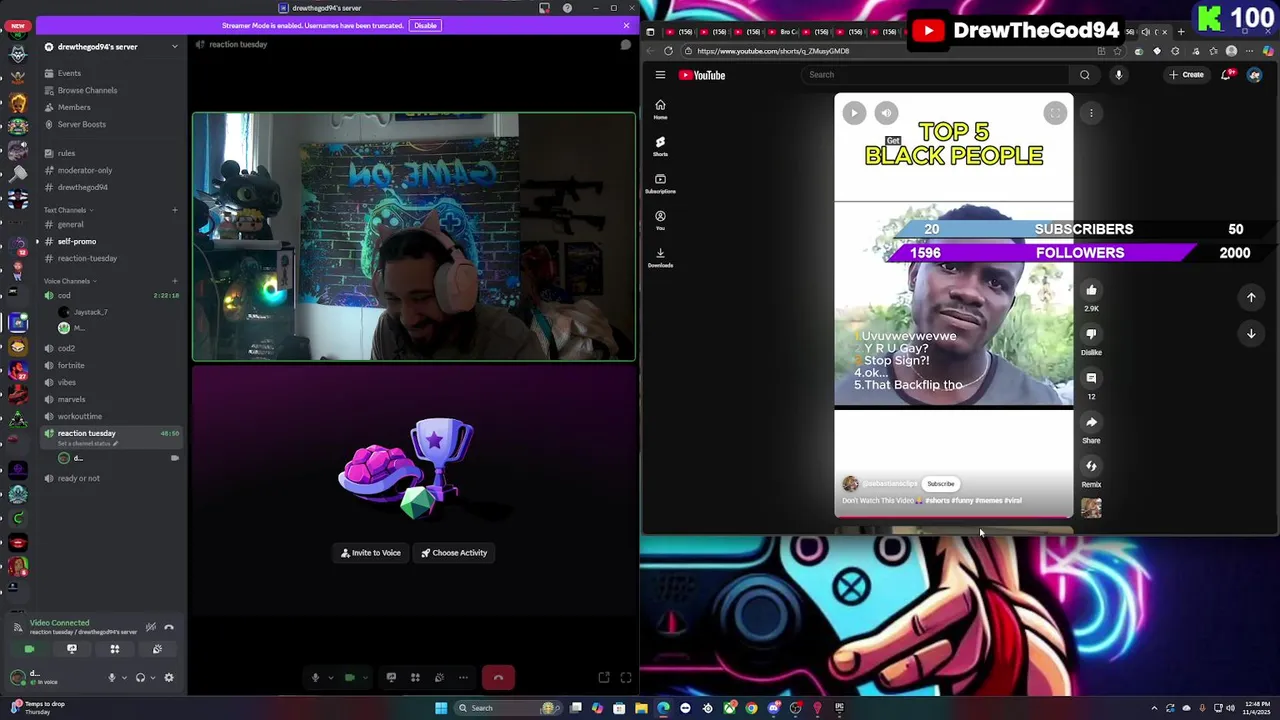The height and width of the screenshot is (720, 1280).
Task: Toggle noise suppression in Video Connected panel
Action: (151, 627)
